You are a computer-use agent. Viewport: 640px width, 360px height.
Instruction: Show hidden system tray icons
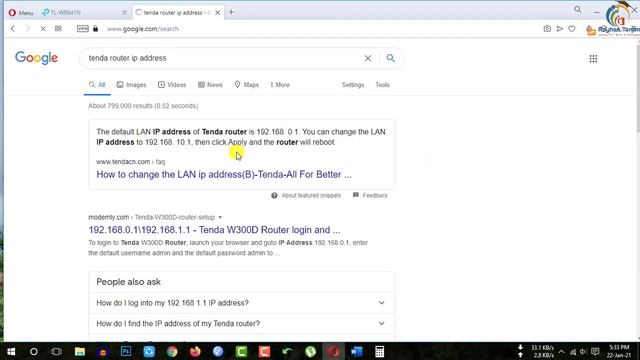(561, 351)
